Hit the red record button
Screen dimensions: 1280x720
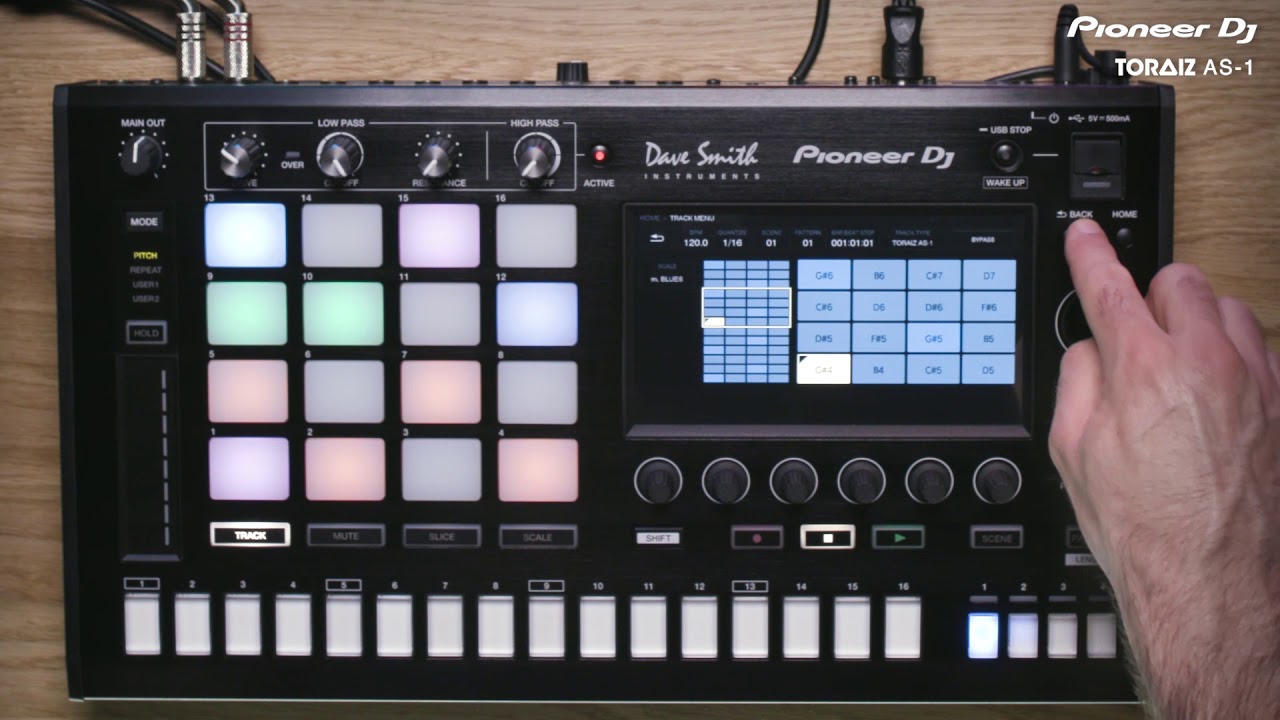(757, 537)
